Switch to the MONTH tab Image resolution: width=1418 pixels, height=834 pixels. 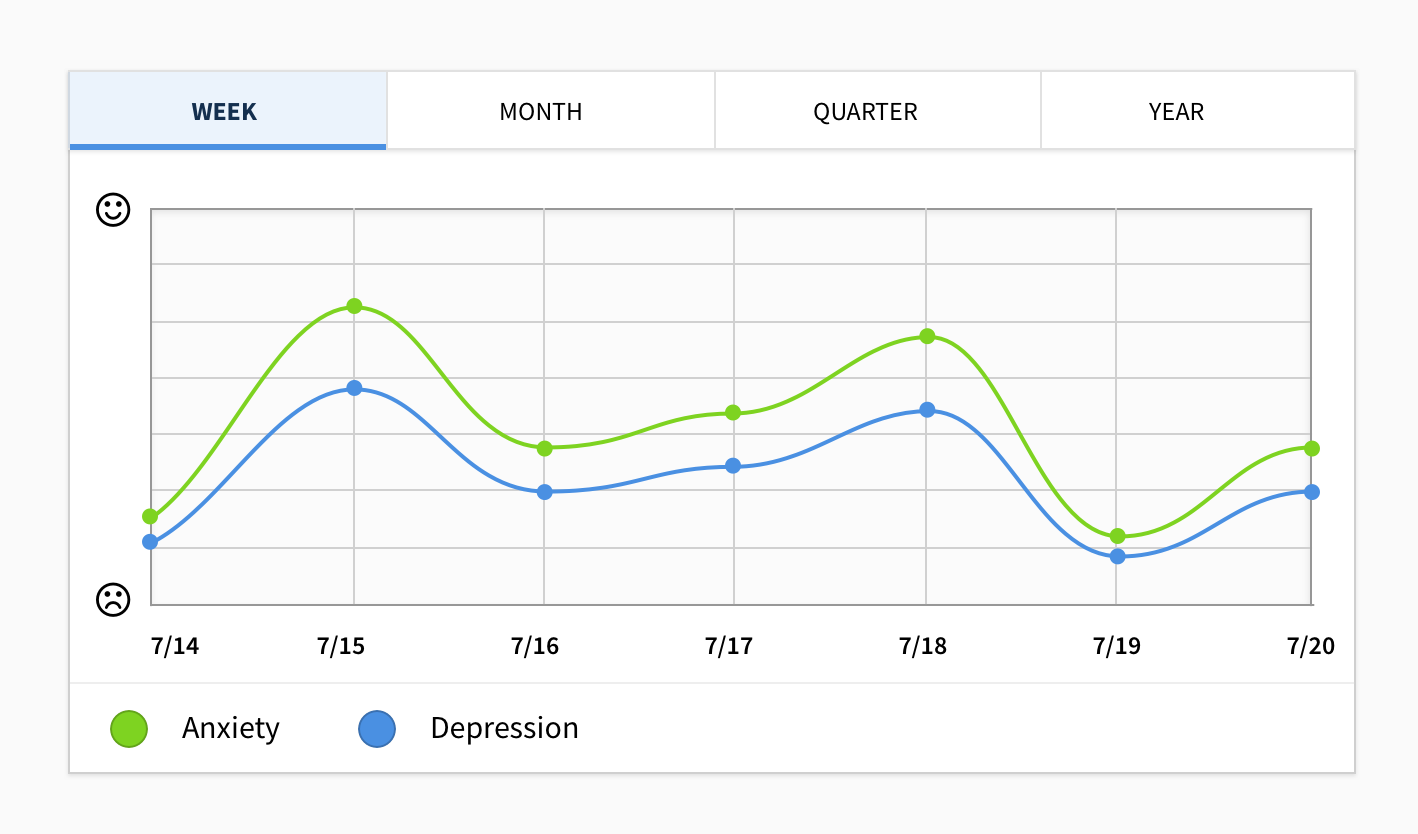click(540, 111)
